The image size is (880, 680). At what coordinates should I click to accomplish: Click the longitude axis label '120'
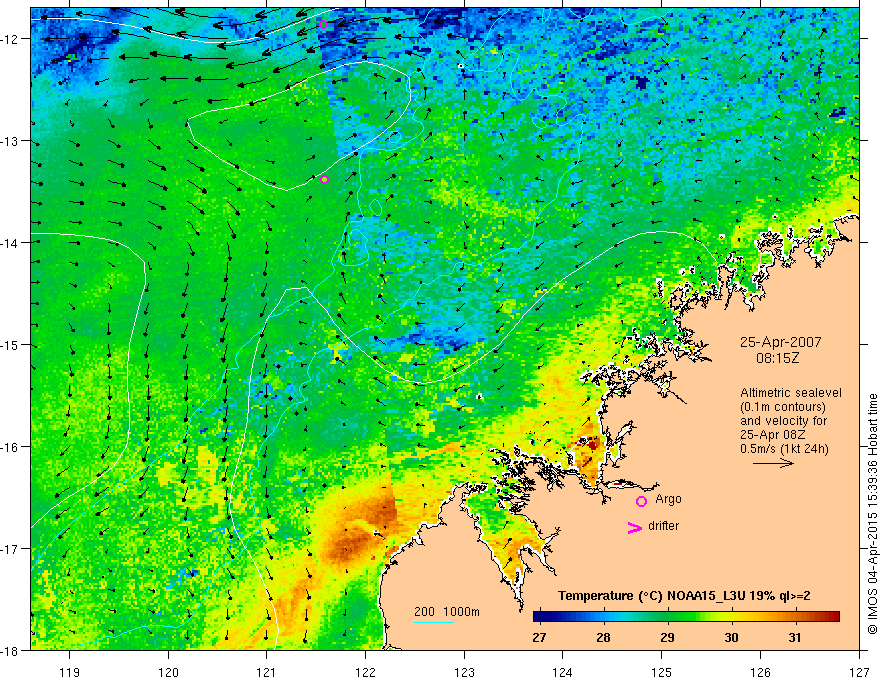pyautogui.click(x=168, y=672)
